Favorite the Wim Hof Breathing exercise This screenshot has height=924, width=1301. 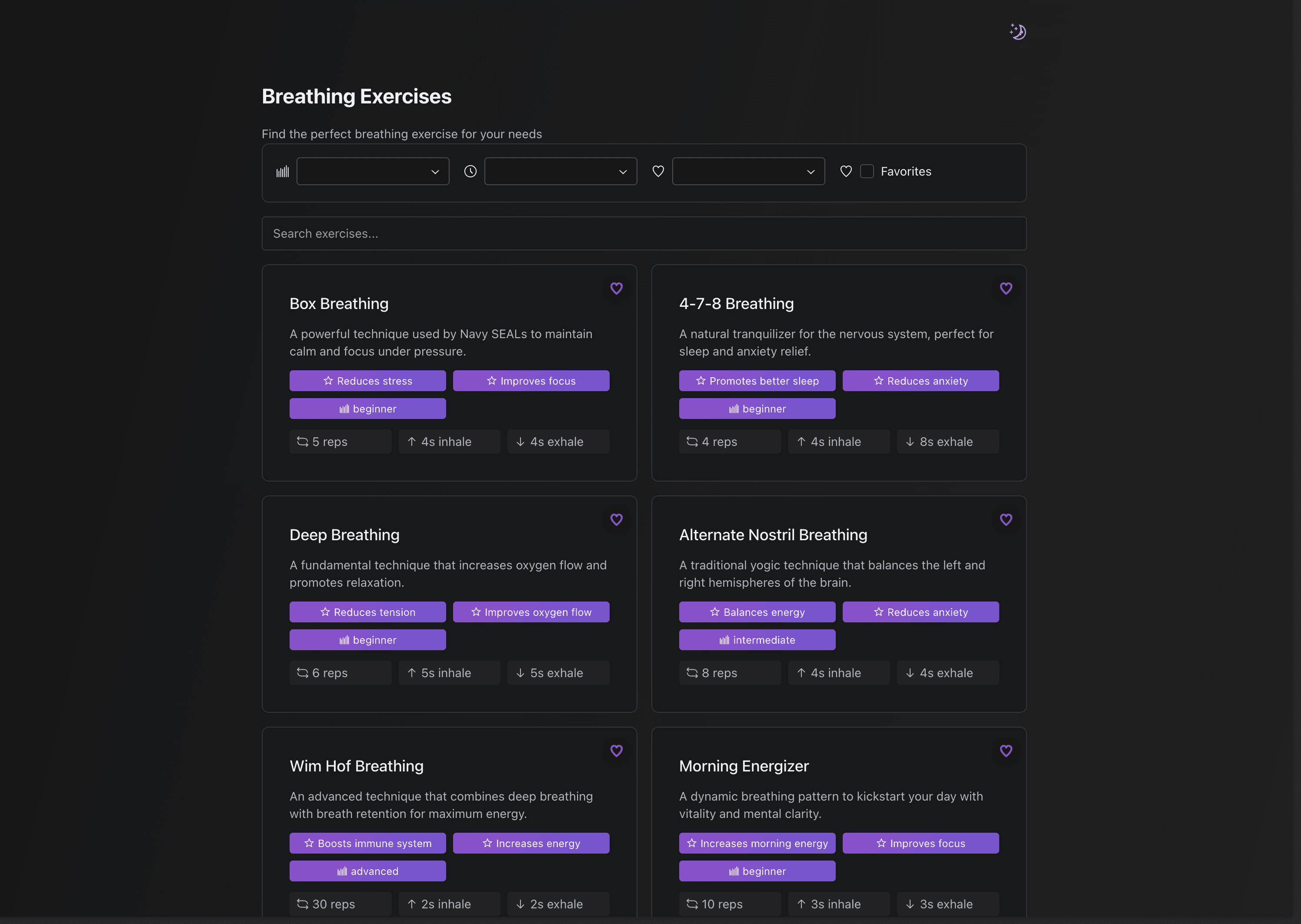click(x=616, y=751)
